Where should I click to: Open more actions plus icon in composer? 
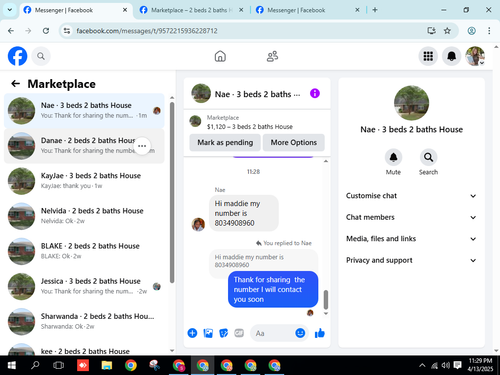point(192,333)
